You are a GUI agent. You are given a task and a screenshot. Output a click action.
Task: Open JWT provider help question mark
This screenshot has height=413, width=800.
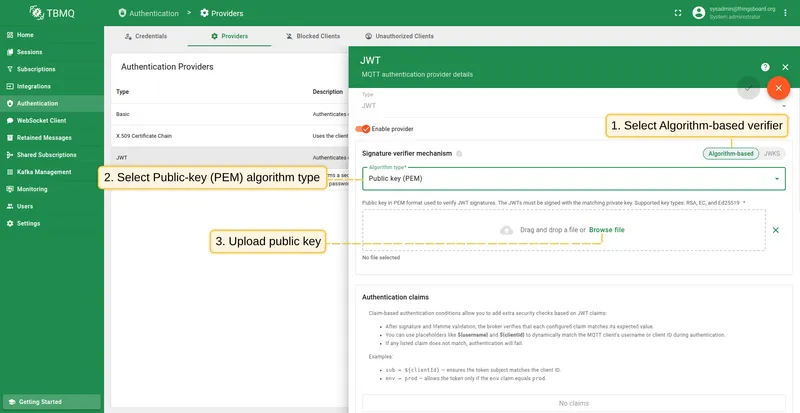tap(765, 67)
